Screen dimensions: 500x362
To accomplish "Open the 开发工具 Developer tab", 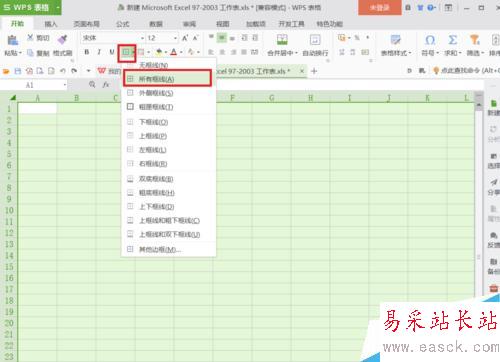I will (291, 24).
